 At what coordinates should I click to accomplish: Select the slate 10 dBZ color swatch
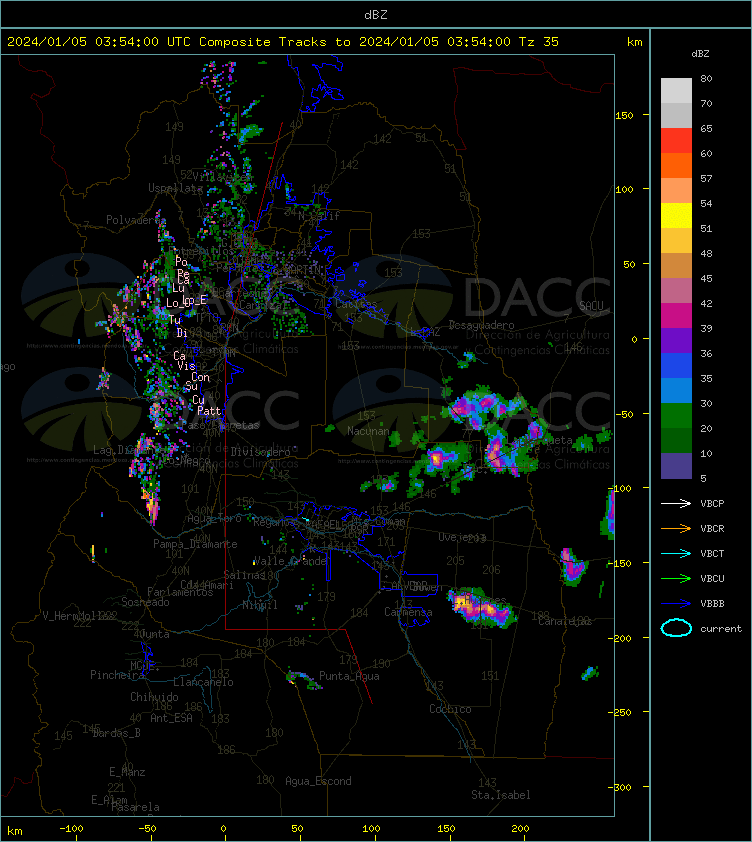[x=676, y=466]
